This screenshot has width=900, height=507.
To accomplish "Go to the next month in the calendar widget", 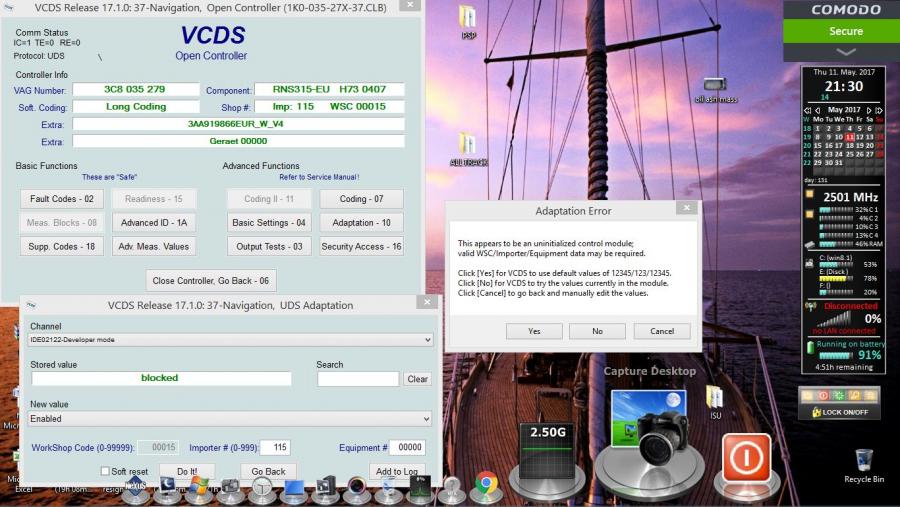I will (869, 110).
